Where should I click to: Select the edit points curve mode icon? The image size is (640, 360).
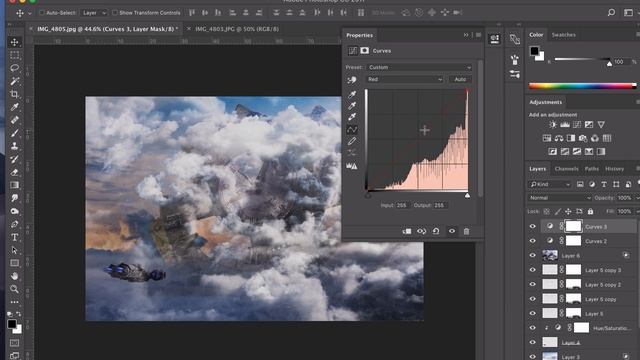click(x=352, y=129)
